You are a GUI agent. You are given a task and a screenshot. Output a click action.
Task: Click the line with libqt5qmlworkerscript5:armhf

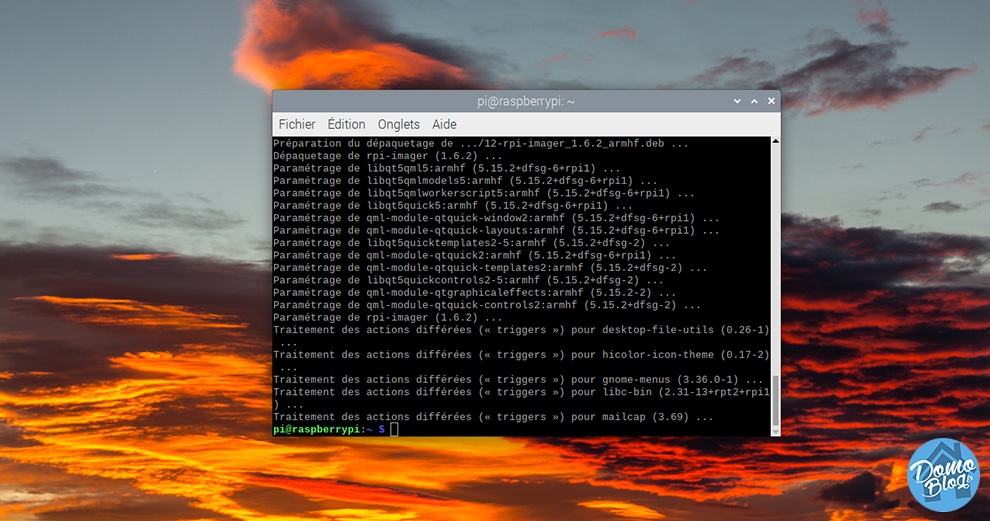coord(484,193)
